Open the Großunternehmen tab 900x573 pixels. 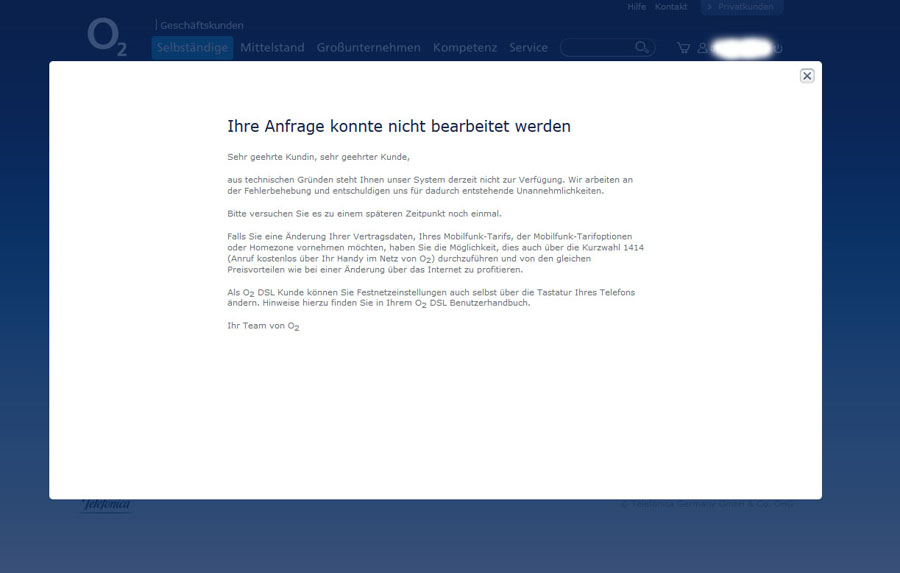[368, 48]
